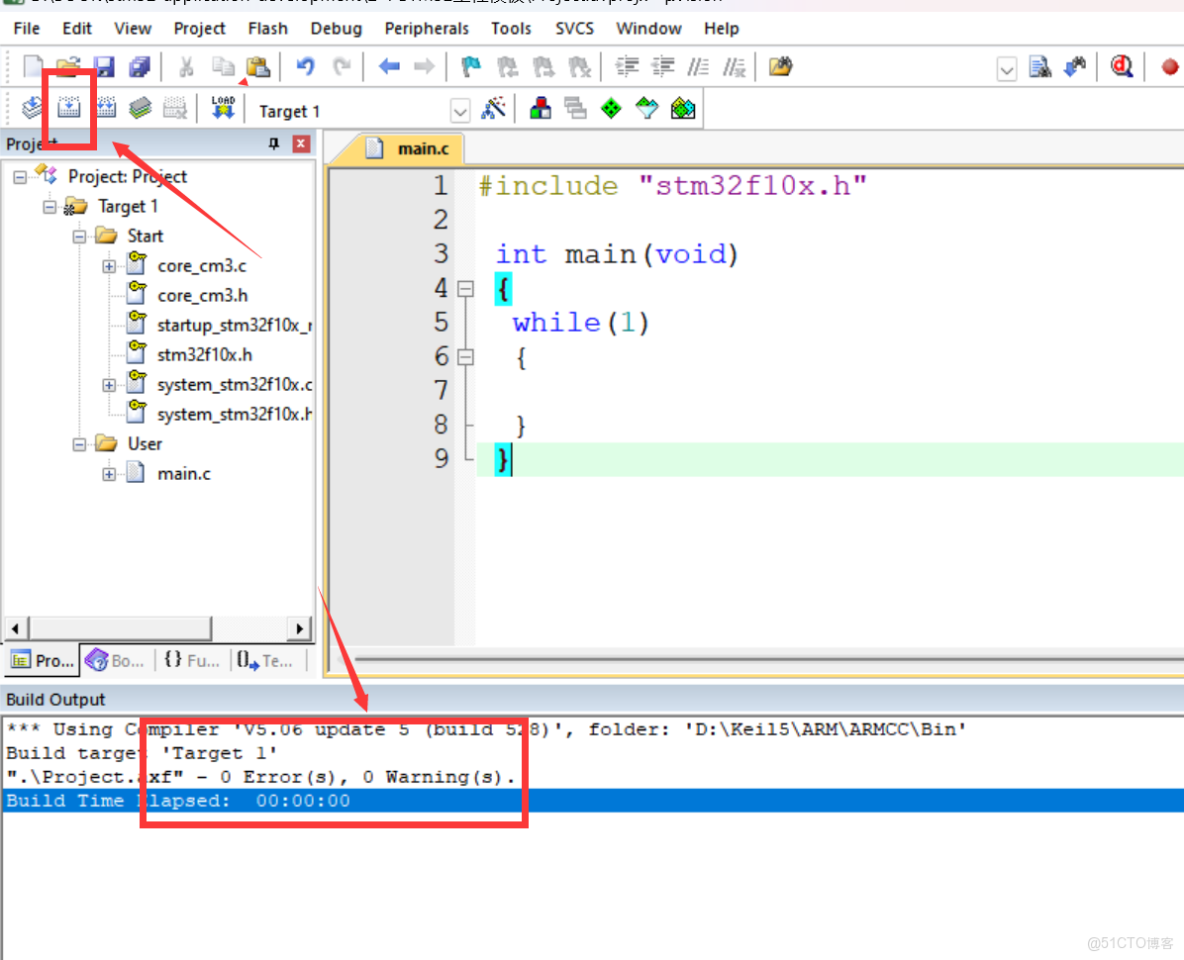Screen dimensions: 1184x960
Task: Click the LOAD download to flash icon
Action: (x=223, y=108)
